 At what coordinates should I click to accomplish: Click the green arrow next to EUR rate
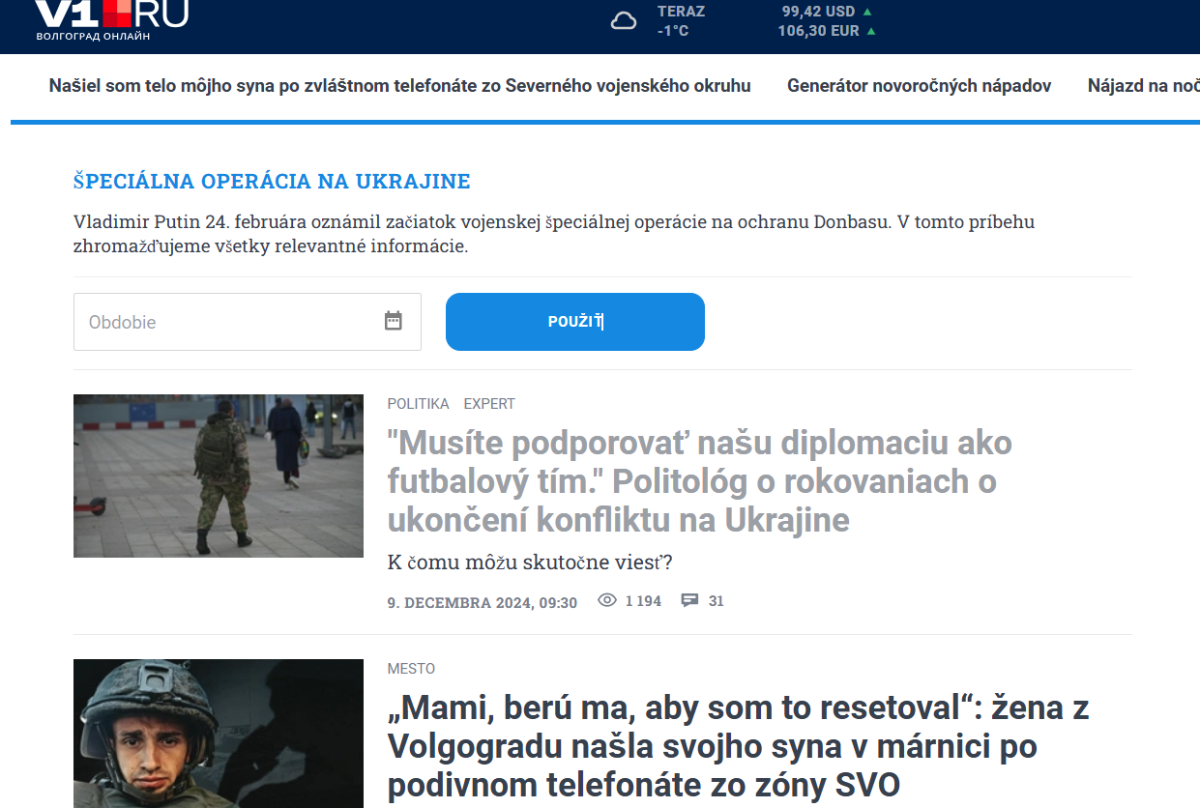(x=871, y=31)
